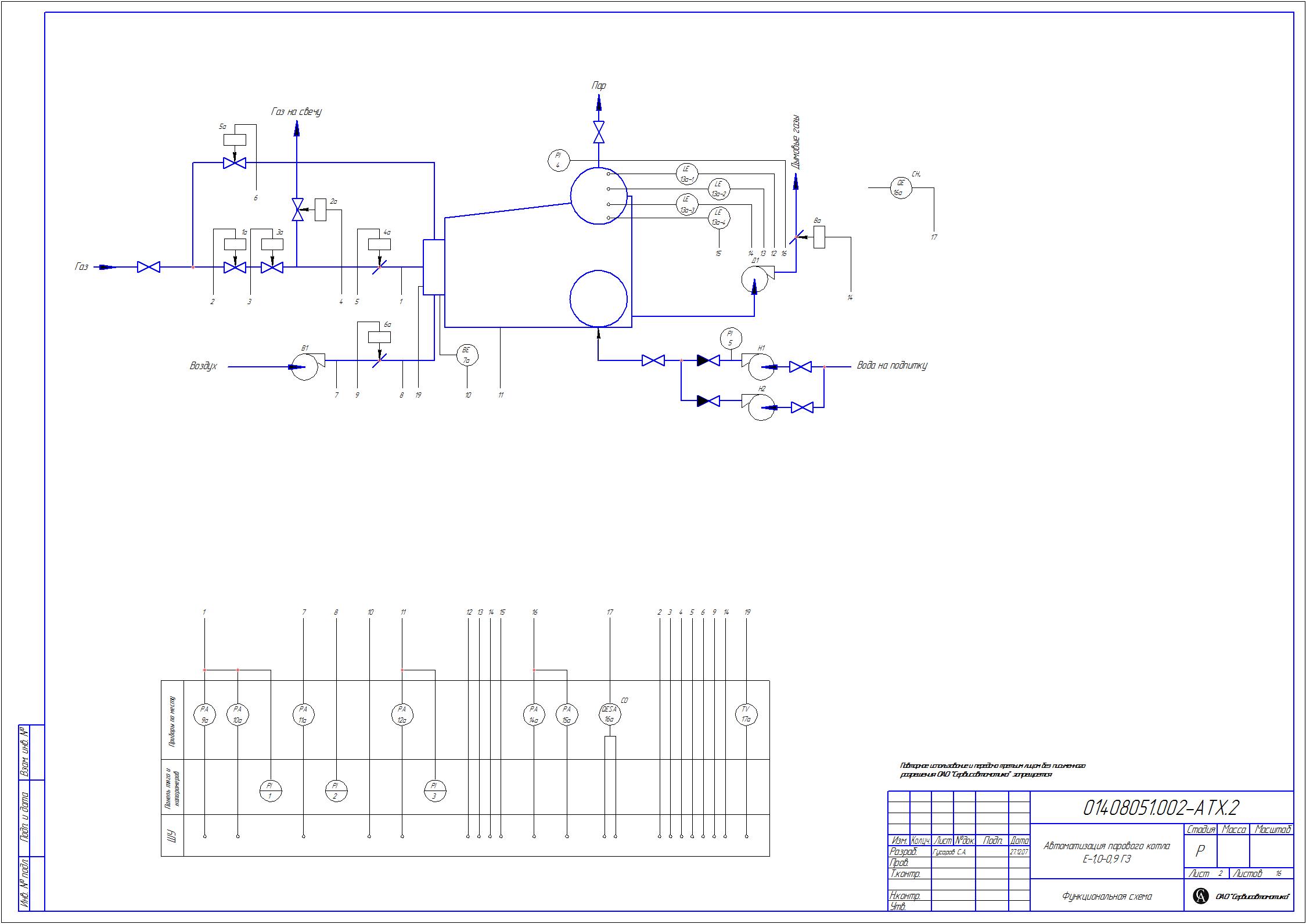This screenshot has height=924, width=1306.
Task: Click title 'Автоматизация парового котла'
Action: 1107,846
